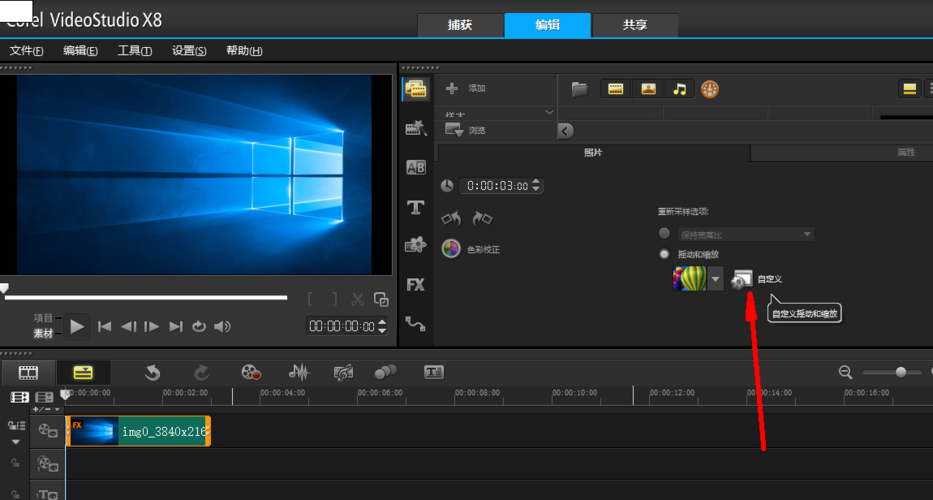Open the Instant Project panel icon

(415, 128)
